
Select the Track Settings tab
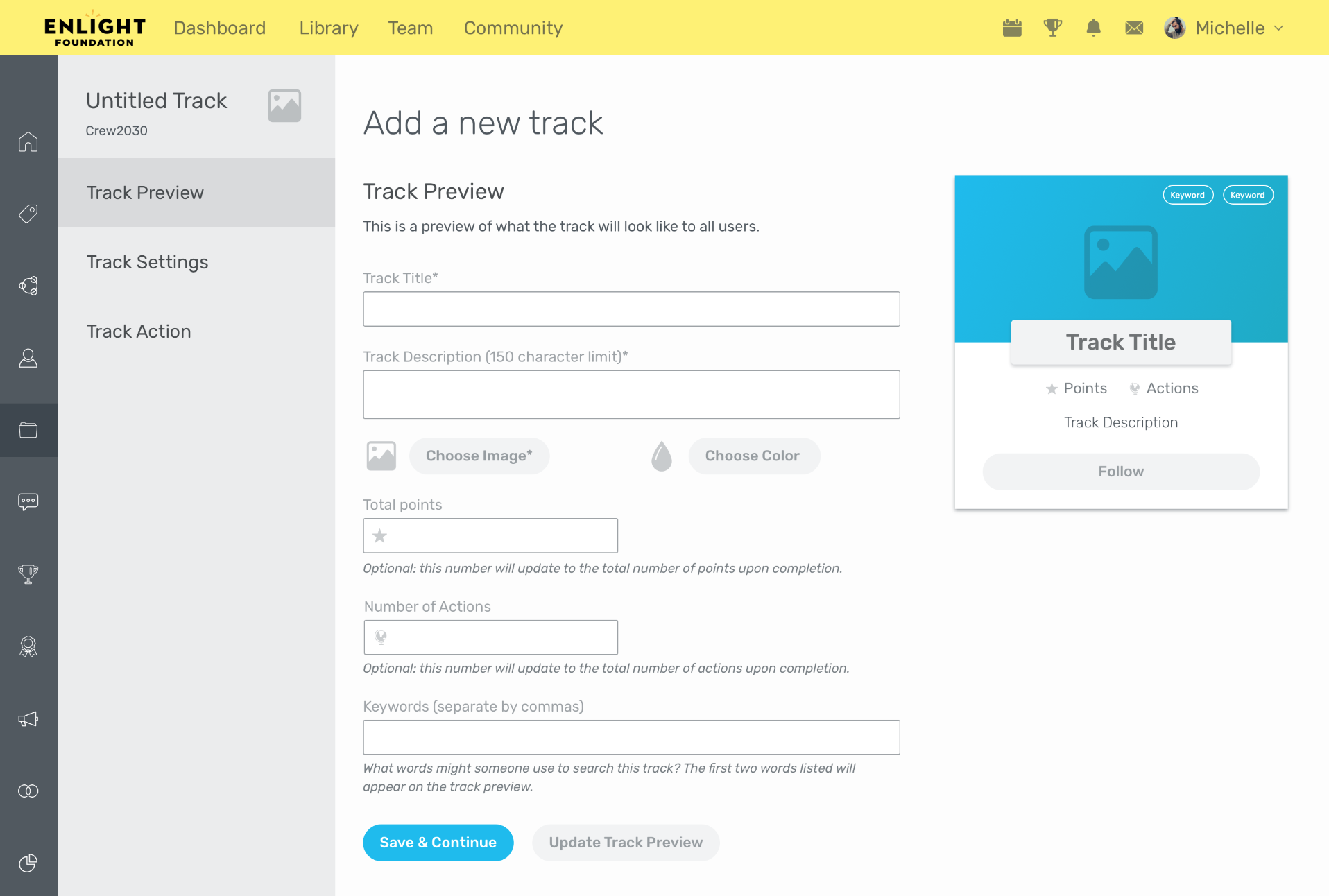tap(196, 262)
